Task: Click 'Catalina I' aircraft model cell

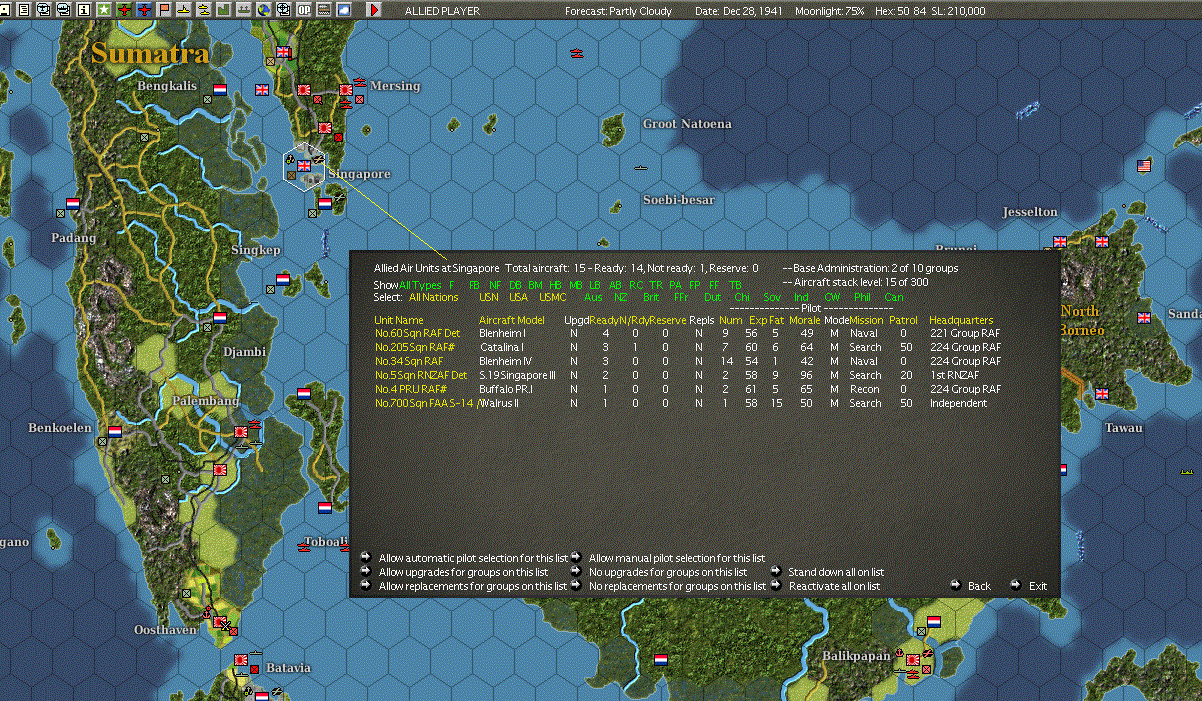Action: tap(501, 347)
